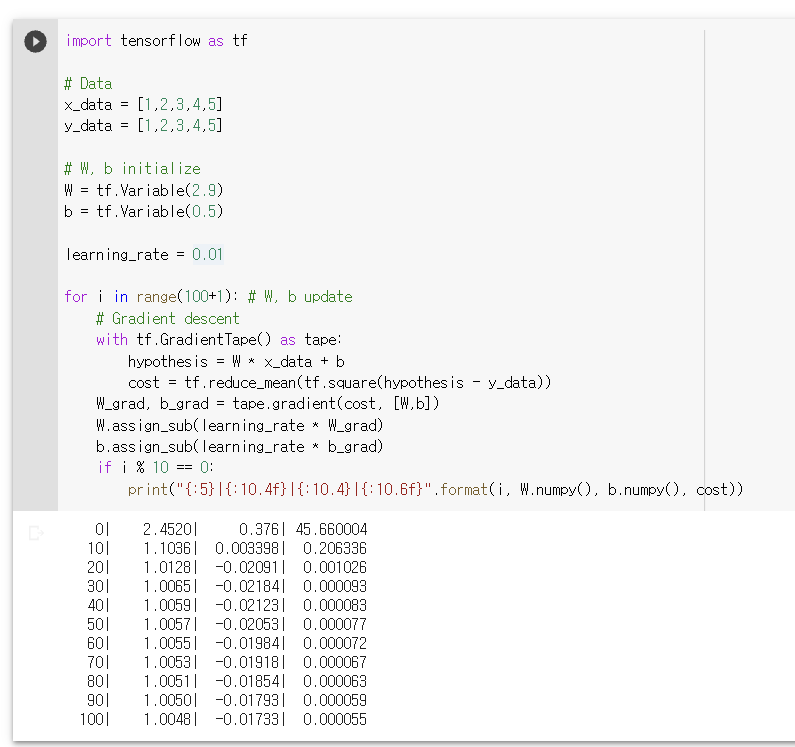Click output row for step 20 with cost 0.001026
Image resolution: width=795 pixels, height=747 pixels.
coord(227,567)
